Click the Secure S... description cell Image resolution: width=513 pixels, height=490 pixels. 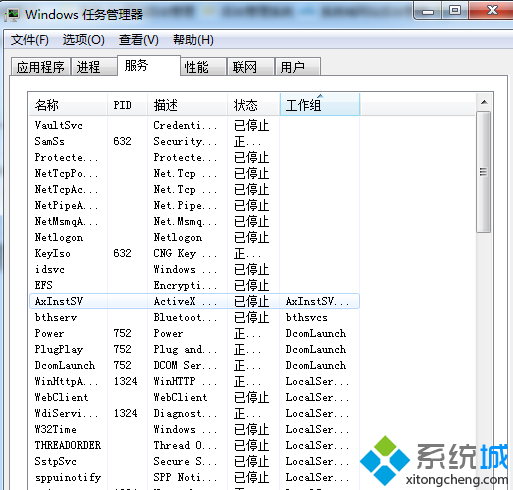pyautogui.click(x=185, y=461)
